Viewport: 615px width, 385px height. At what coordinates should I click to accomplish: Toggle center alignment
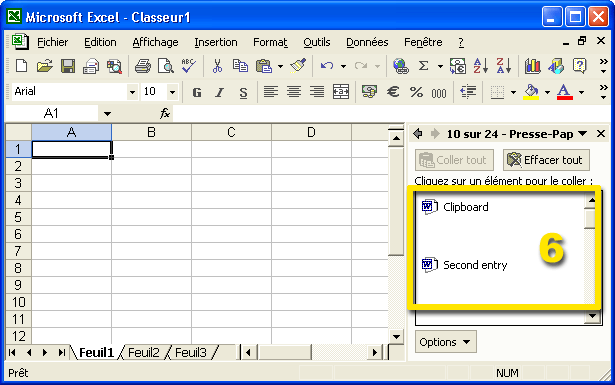(294, 92)
